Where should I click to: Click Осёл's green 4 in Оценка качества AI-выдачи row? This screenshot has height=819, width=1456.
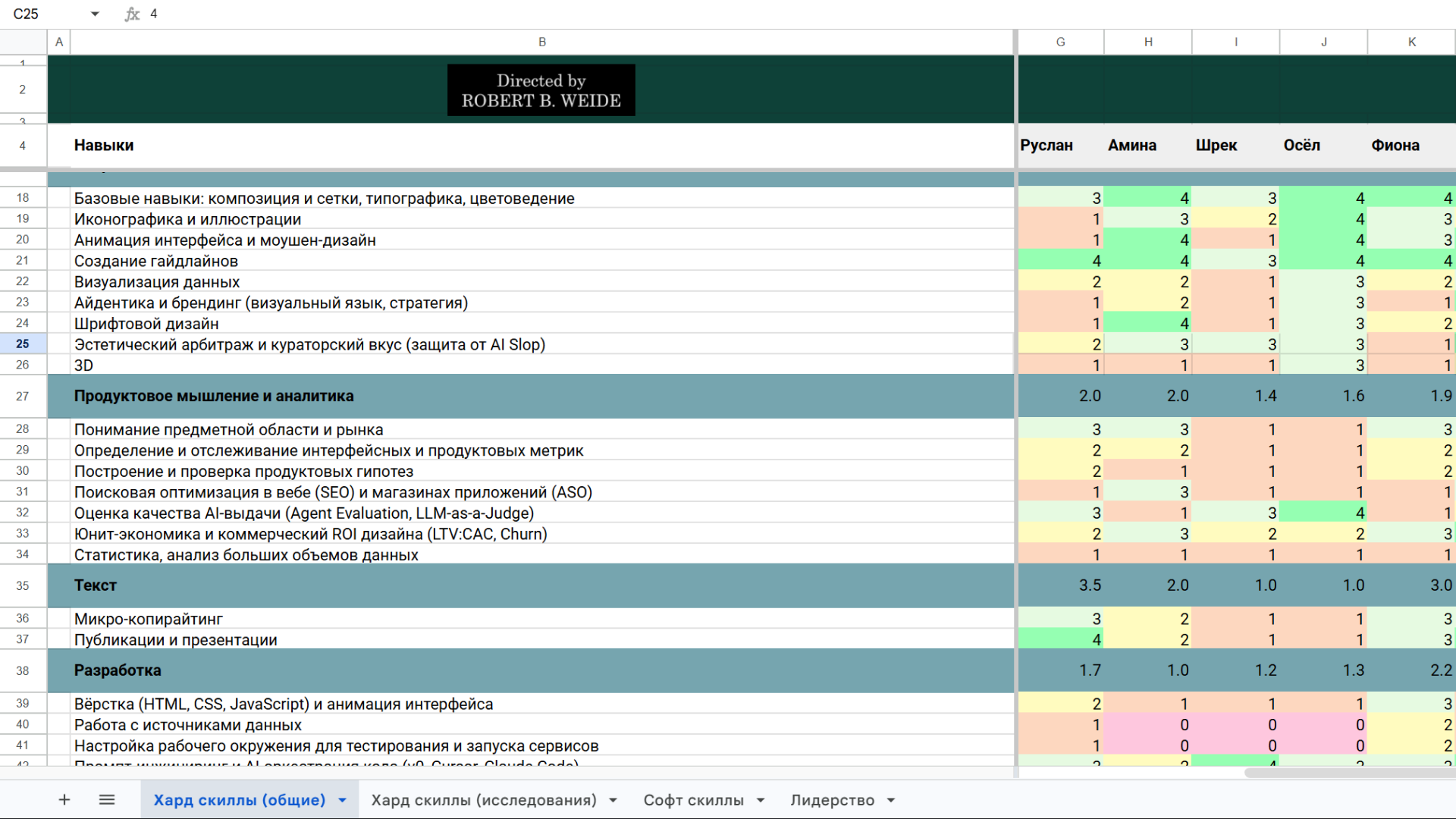point(1324,513)
